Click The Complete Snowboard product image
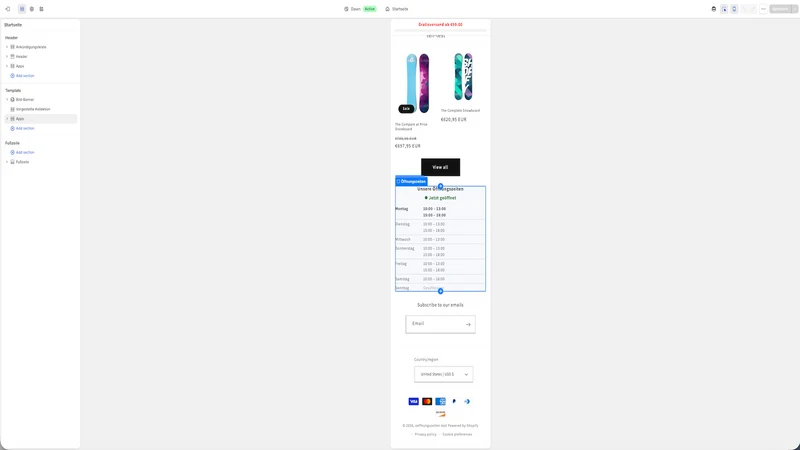800x450 pixels. (463, 77)
